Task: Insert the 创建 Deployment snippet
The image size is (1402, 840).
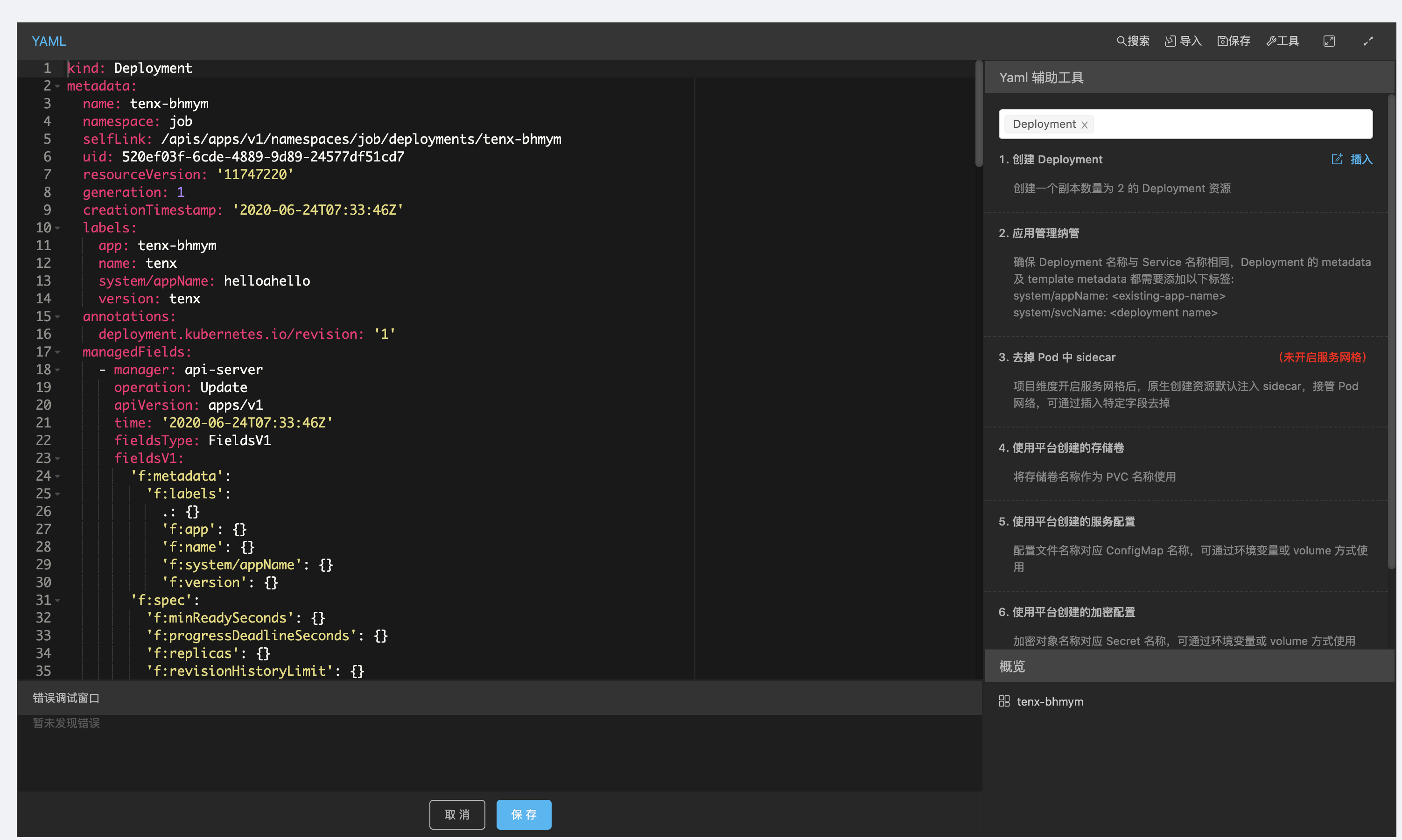Action: 1361,160
